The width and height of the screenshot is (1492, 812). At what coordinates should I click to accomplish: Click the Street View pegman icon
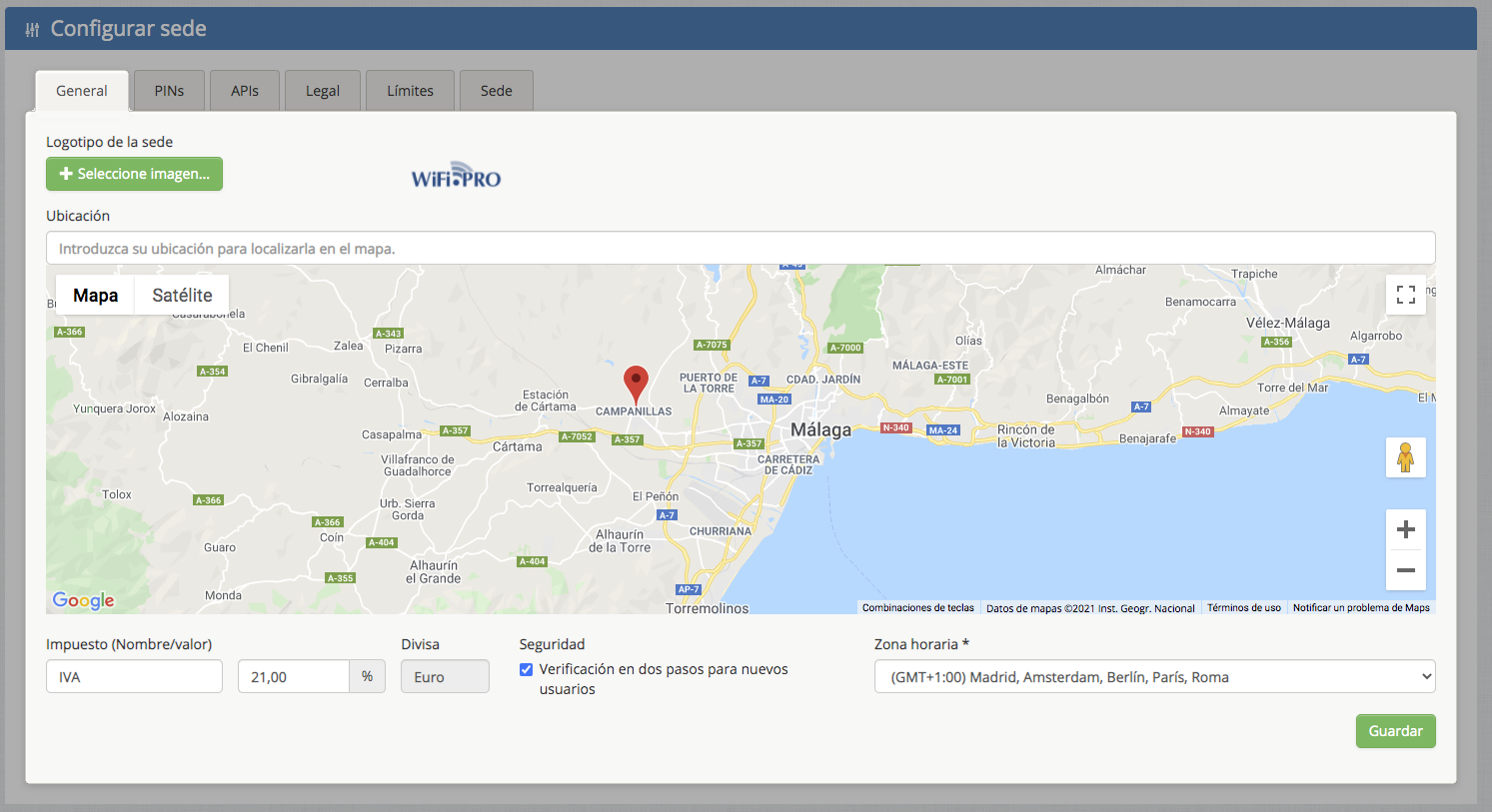pos(1405,457)
